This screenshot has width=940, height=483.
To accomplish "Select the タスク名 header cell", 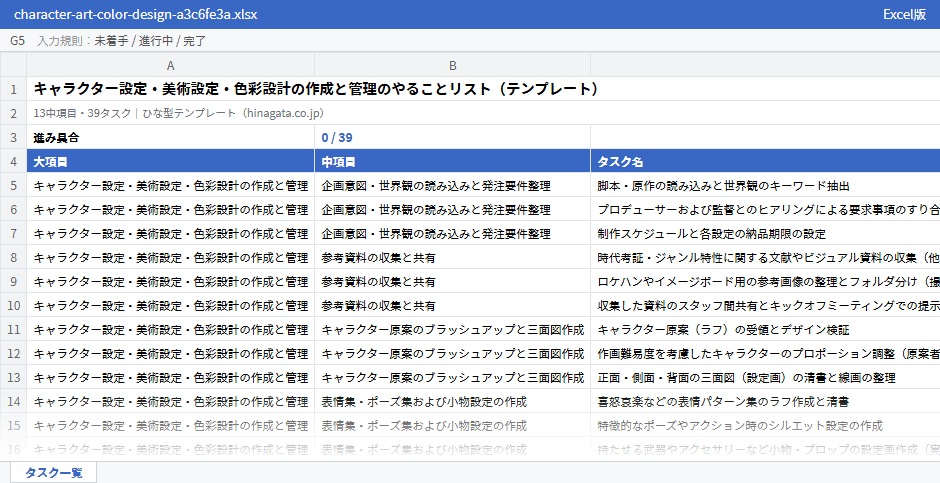I will pos(766,161).
